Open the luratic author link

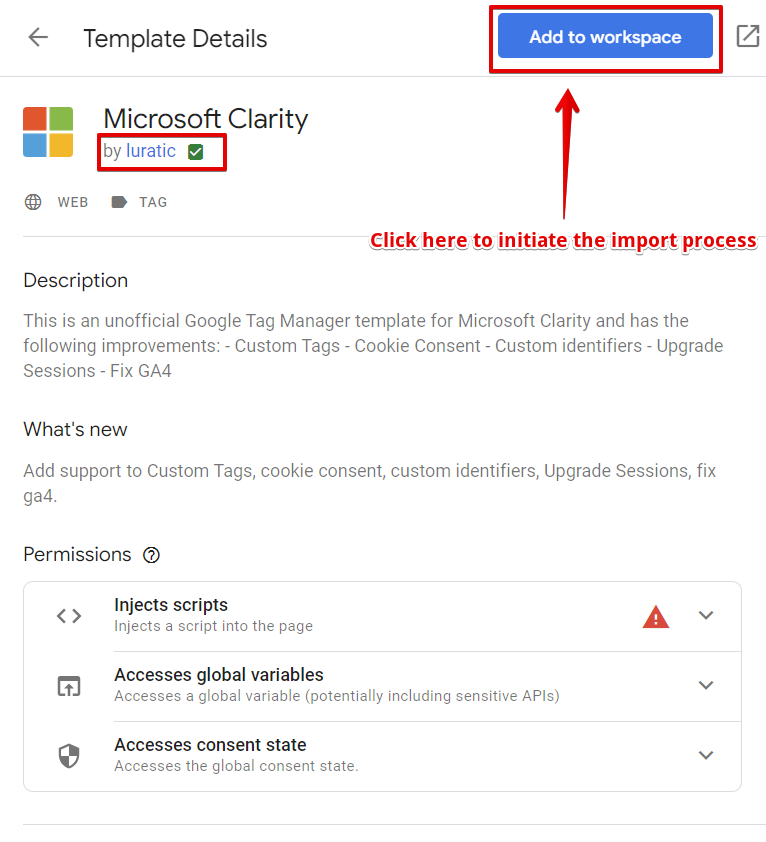151,151
